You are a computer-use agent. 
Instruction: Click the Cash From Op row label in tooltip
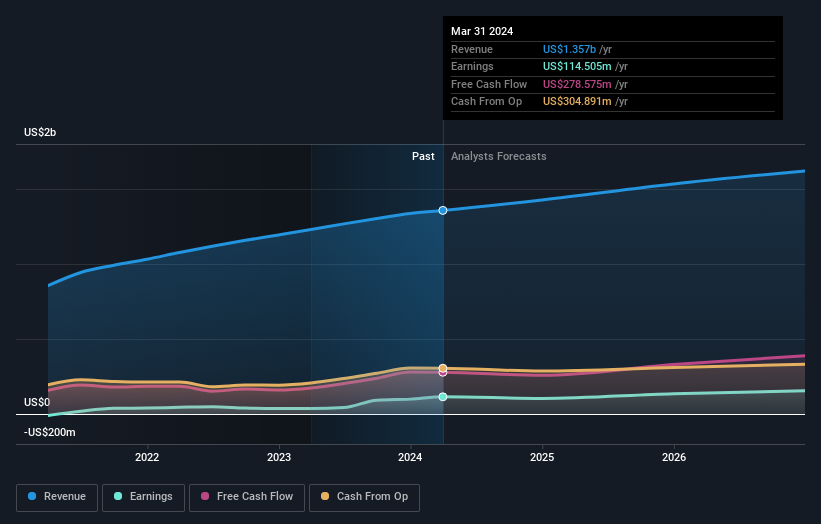(486, 102)
